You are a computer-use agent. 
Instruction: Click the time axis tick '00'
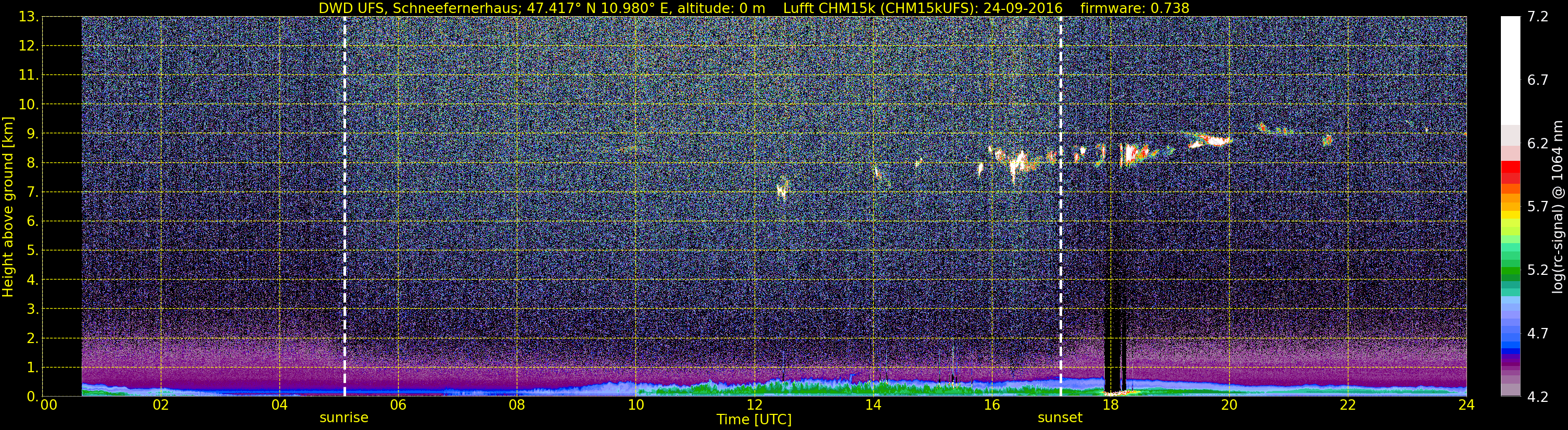point(49,406)
